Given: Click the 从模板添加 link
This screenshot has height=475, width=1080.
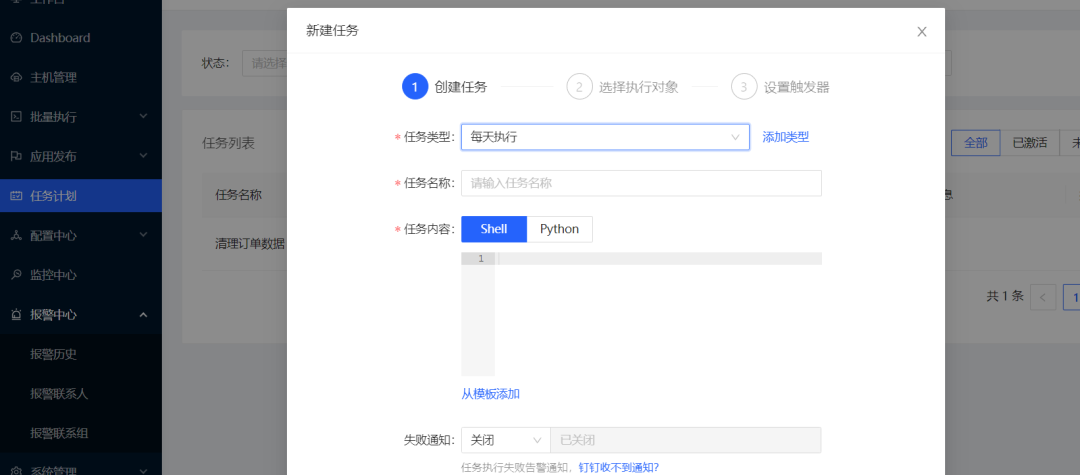Looking at the screenshot, I should 490,394.
